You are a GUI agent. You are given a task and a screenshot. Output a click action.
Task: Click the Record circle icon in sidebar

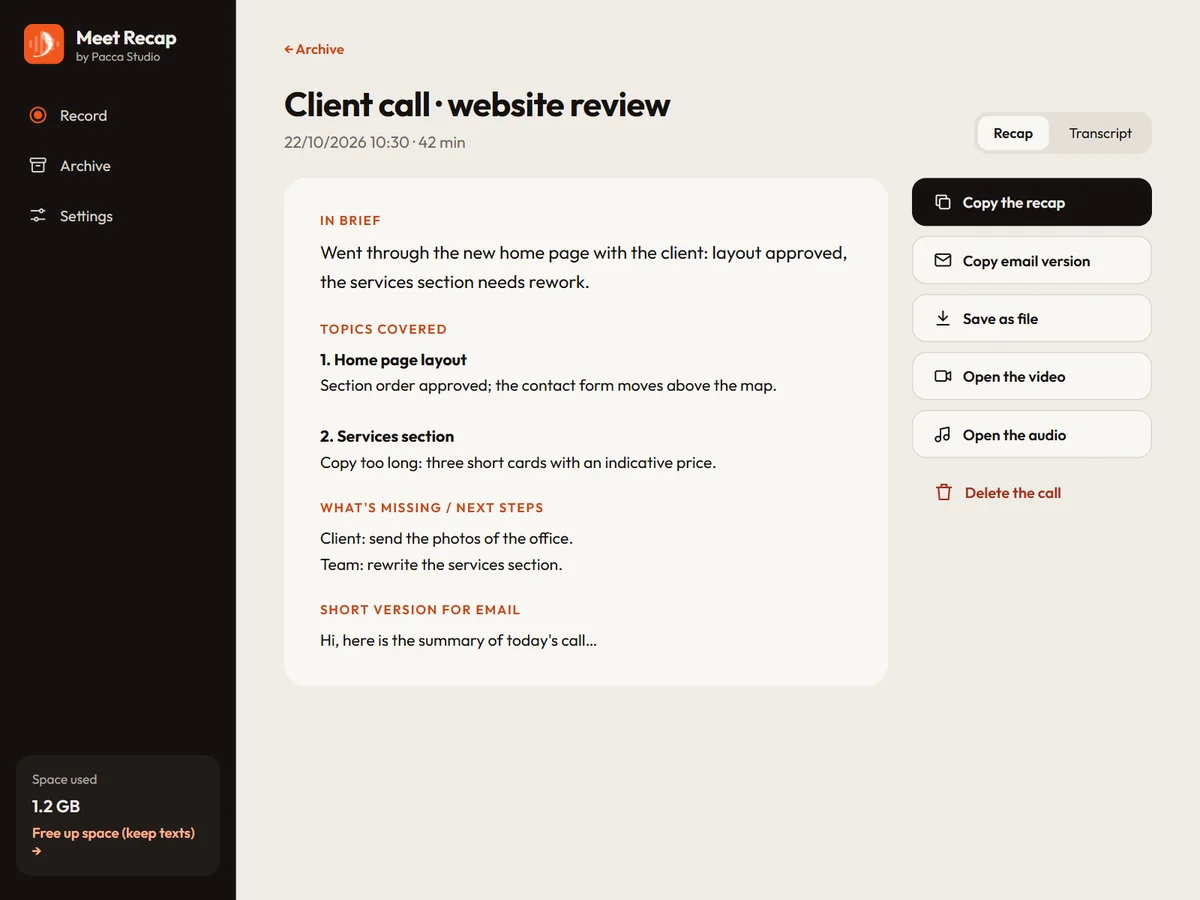point(38,115)
